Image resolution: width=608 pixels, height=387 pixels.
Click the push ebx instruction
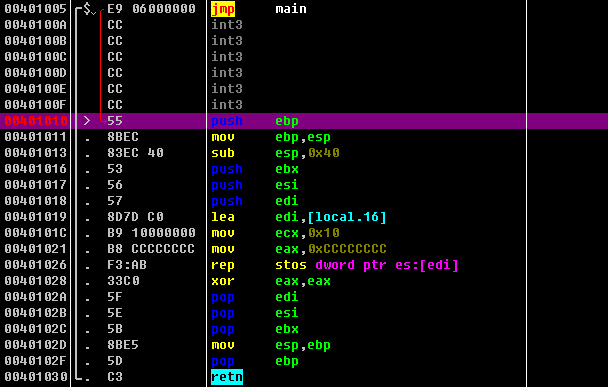click(255, 169)
